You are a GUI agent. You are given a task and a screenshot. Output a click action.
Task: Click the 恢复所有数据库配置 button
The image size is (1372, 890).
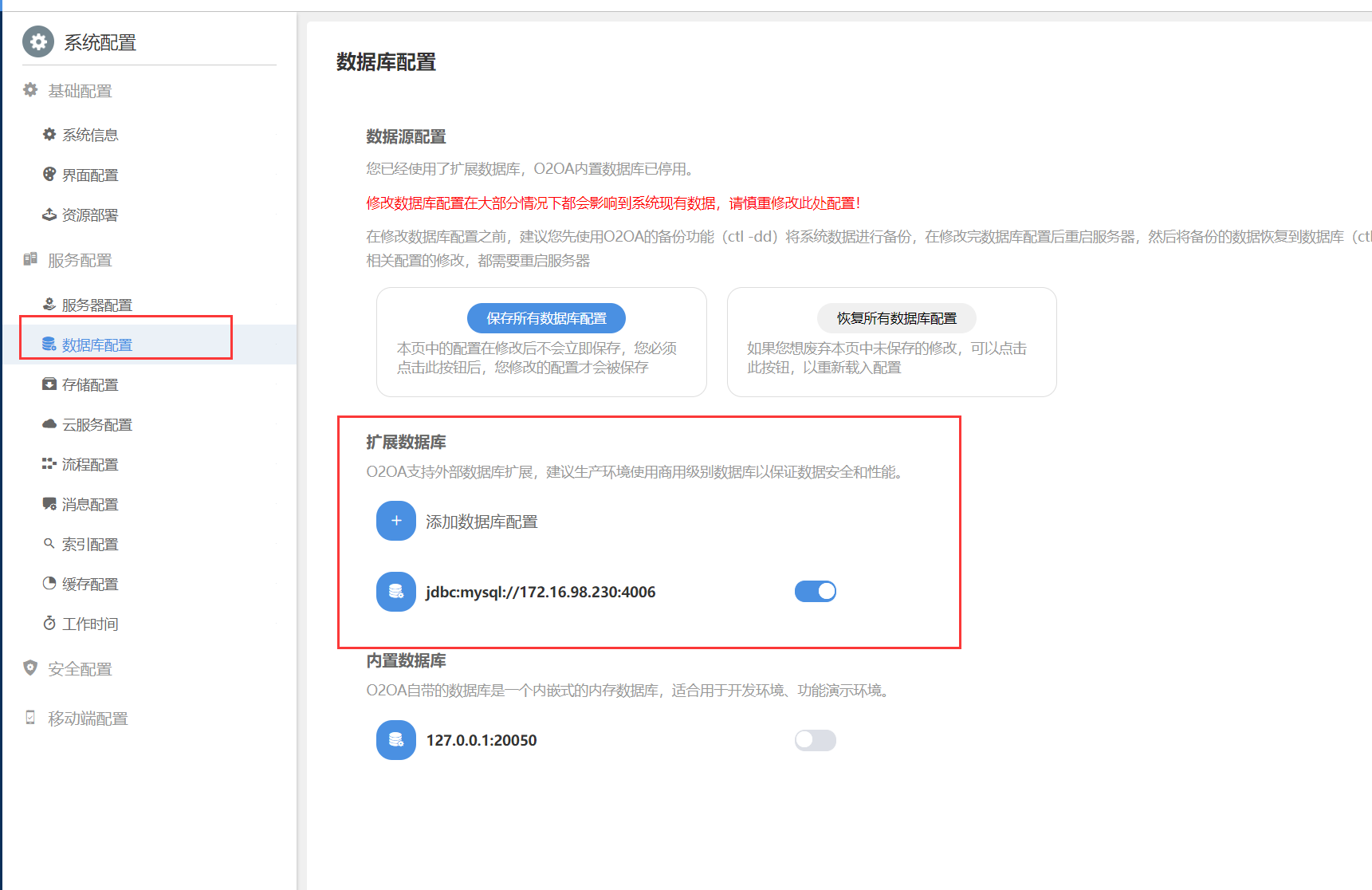coord(897,318)
